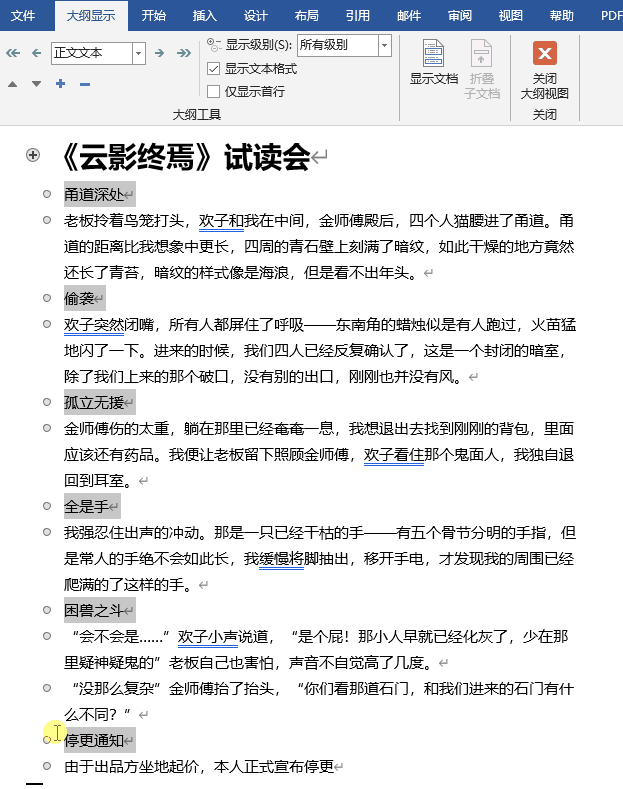This screenshot has width=623, height=789.
Task: Select bullet beside 孤立无援
Action: click(x=47, y=402)
